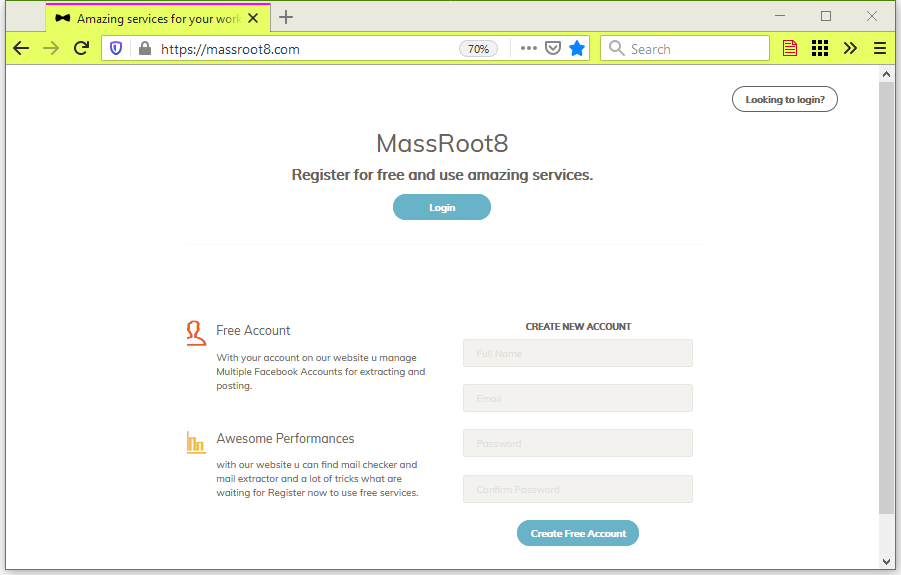Click Create Free Account button
The height and width of the screenshot is (575, 901).
pyautogui.click(x=578, y=534)
